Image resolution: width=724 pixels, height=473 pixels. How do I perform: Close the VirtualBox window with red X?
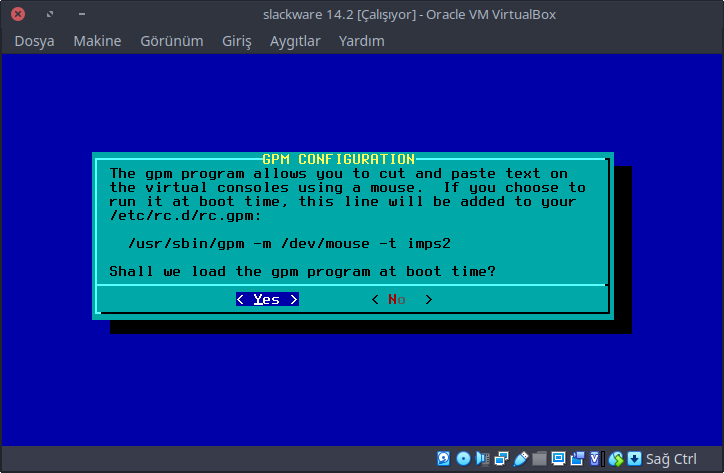(18, 14)
